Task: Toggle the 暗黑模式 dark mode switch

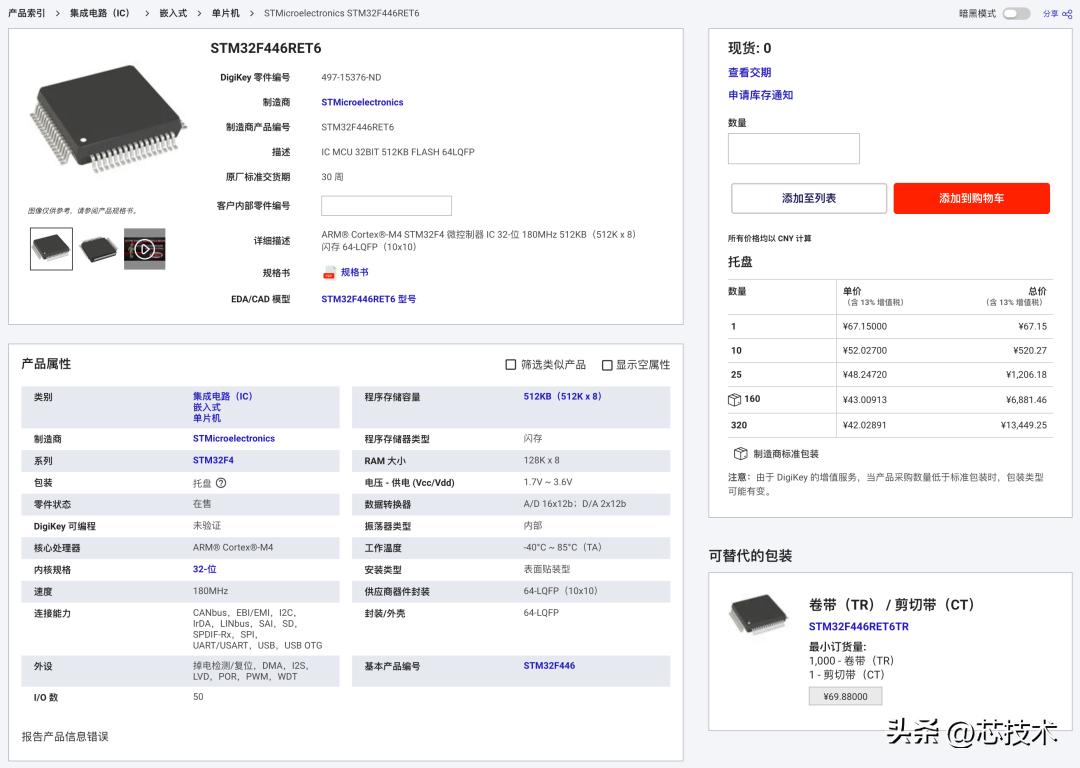Action: point(1016,13)
